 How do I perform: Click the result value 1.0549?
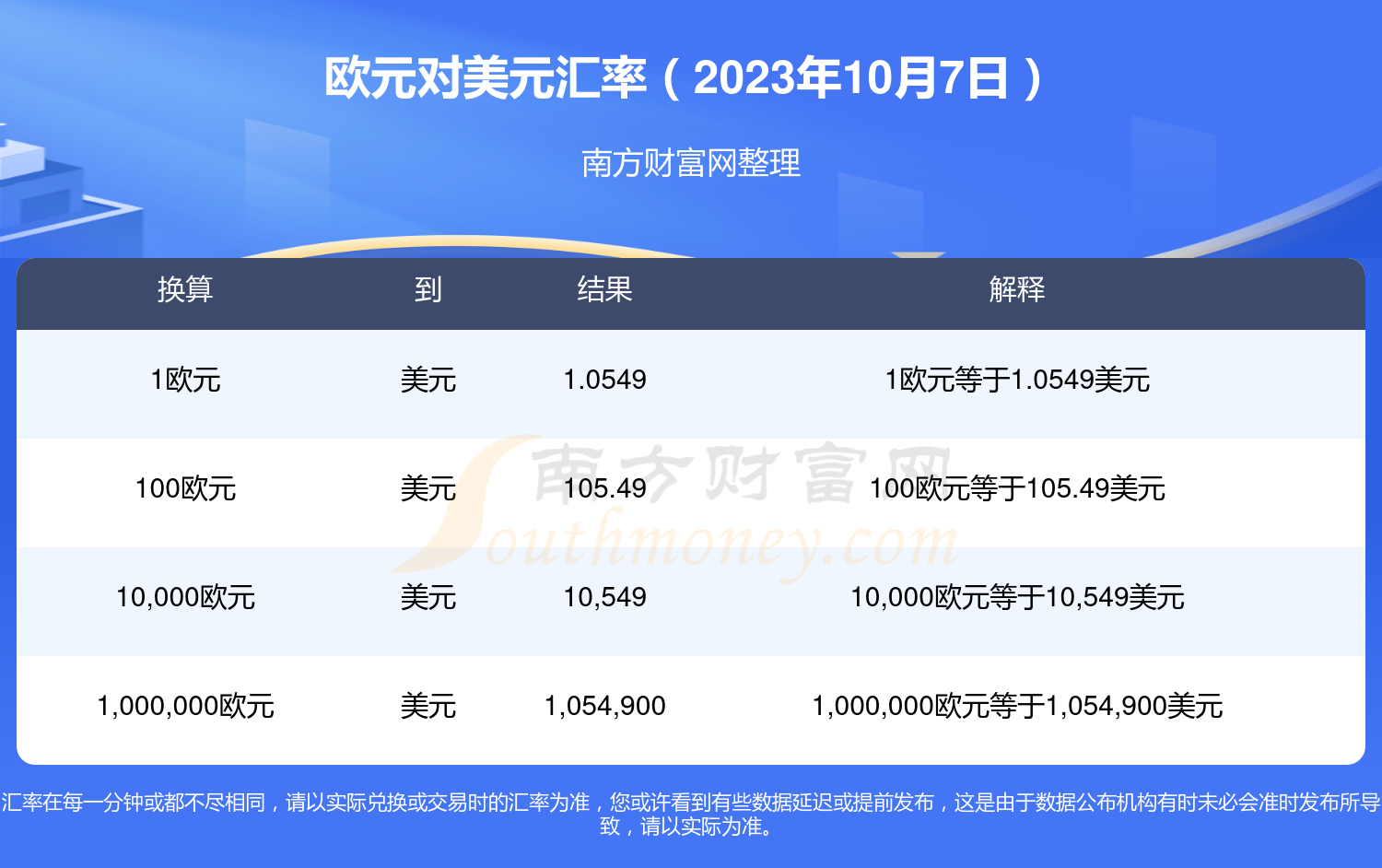(x=604, y=380)
